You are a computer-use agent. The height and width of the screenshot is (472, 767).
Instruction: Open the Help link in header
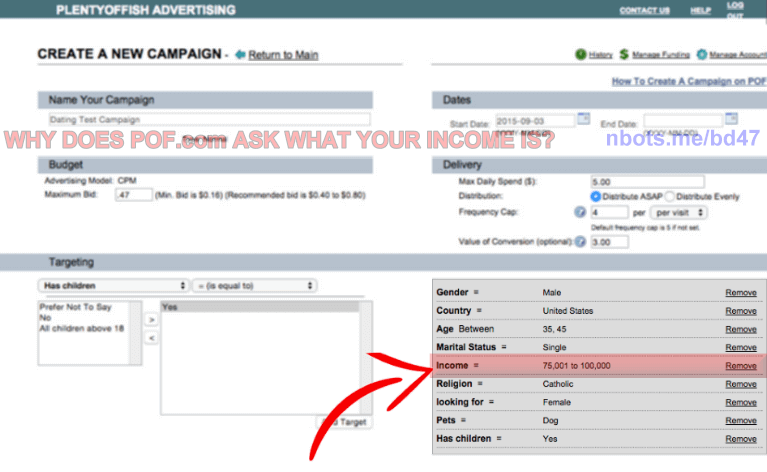coord(700,10)
